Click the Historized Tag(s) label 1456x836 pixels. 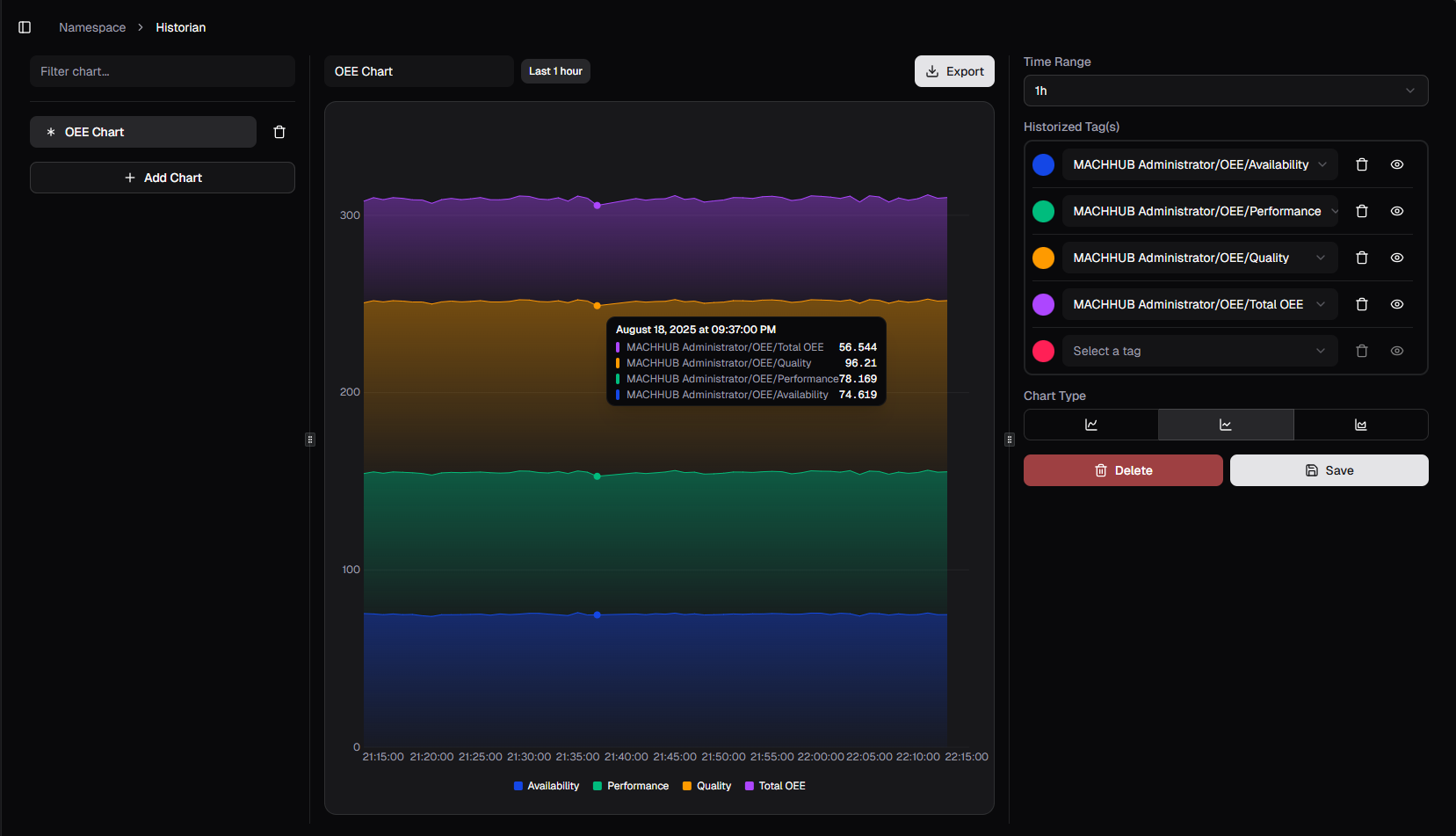(x=1071, y=127)
